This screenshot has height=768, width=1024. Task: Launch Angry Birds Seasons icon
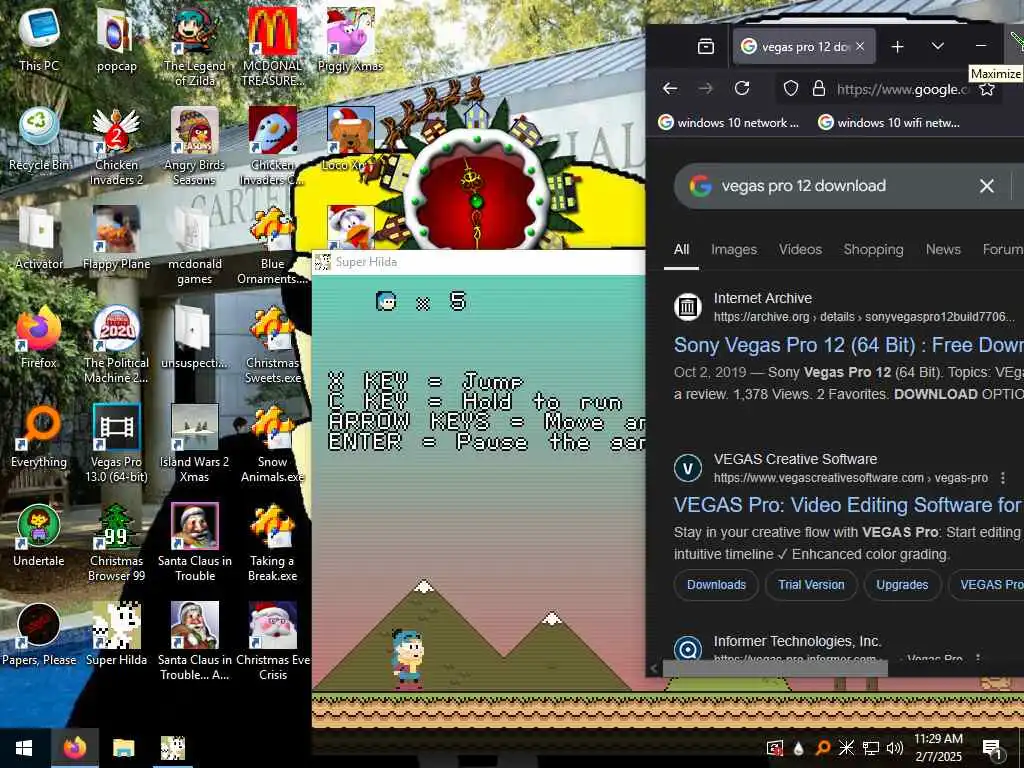[195, 146]
